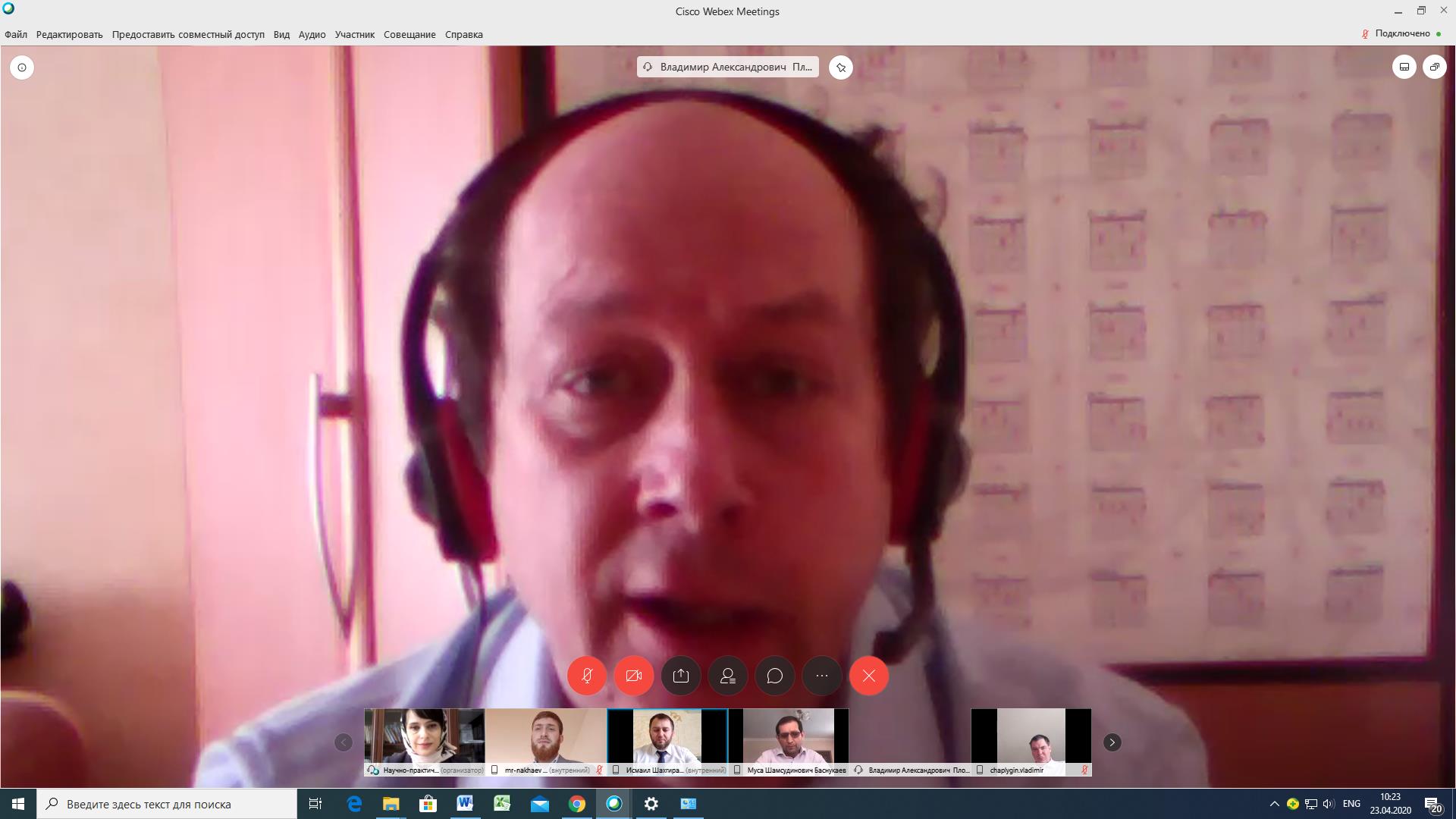Click the Windows taskbar search box

coord(167,804)
